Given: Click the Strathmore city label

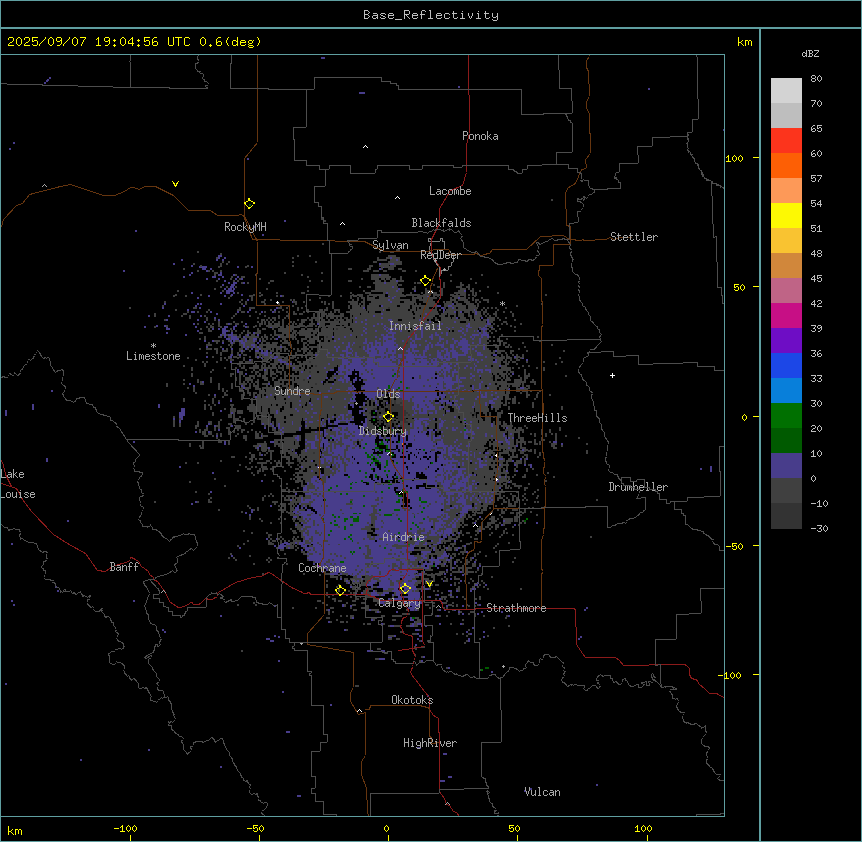Looking at the screenshot, I should click(516, 608).
